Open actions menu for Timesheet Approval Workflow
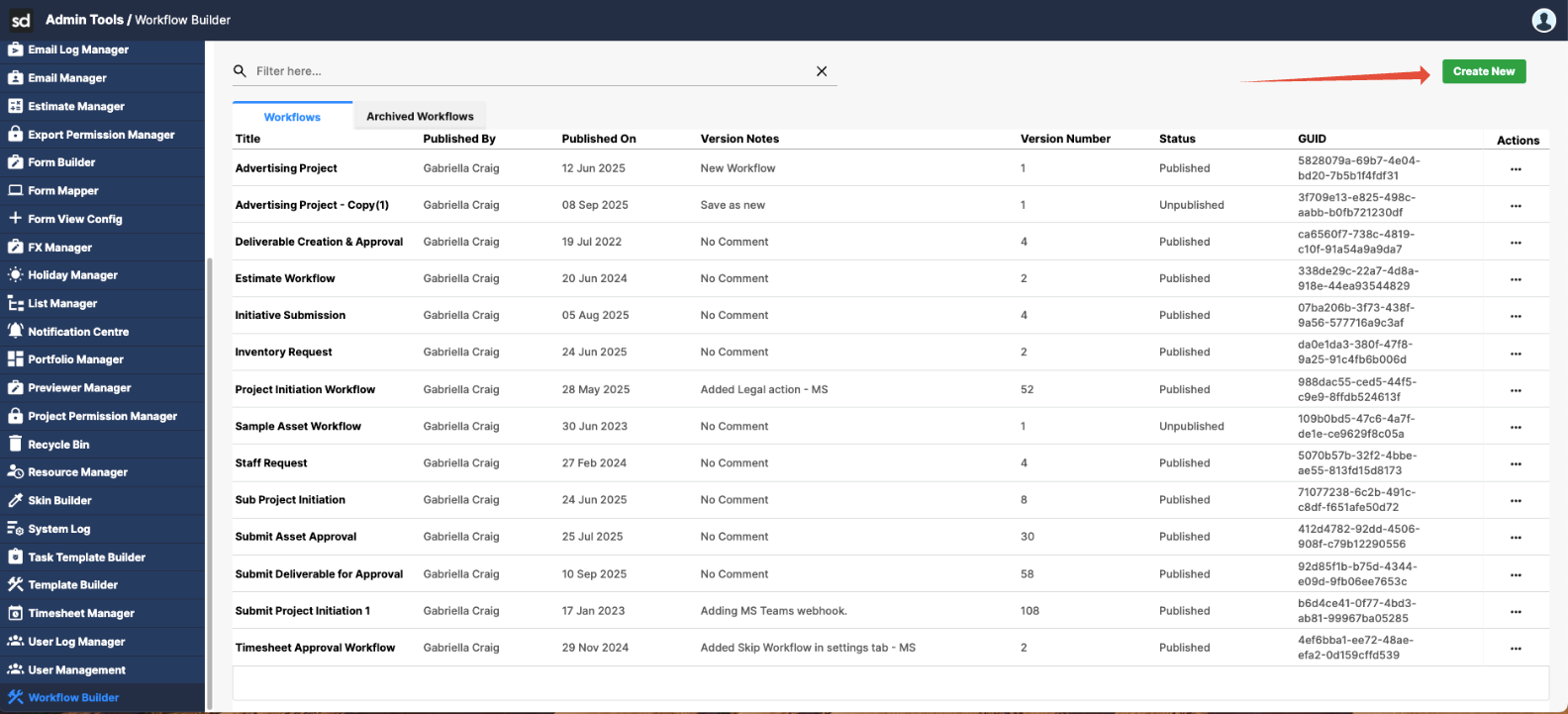The width and height of the screenshot is (1568, 714). 1516,649
